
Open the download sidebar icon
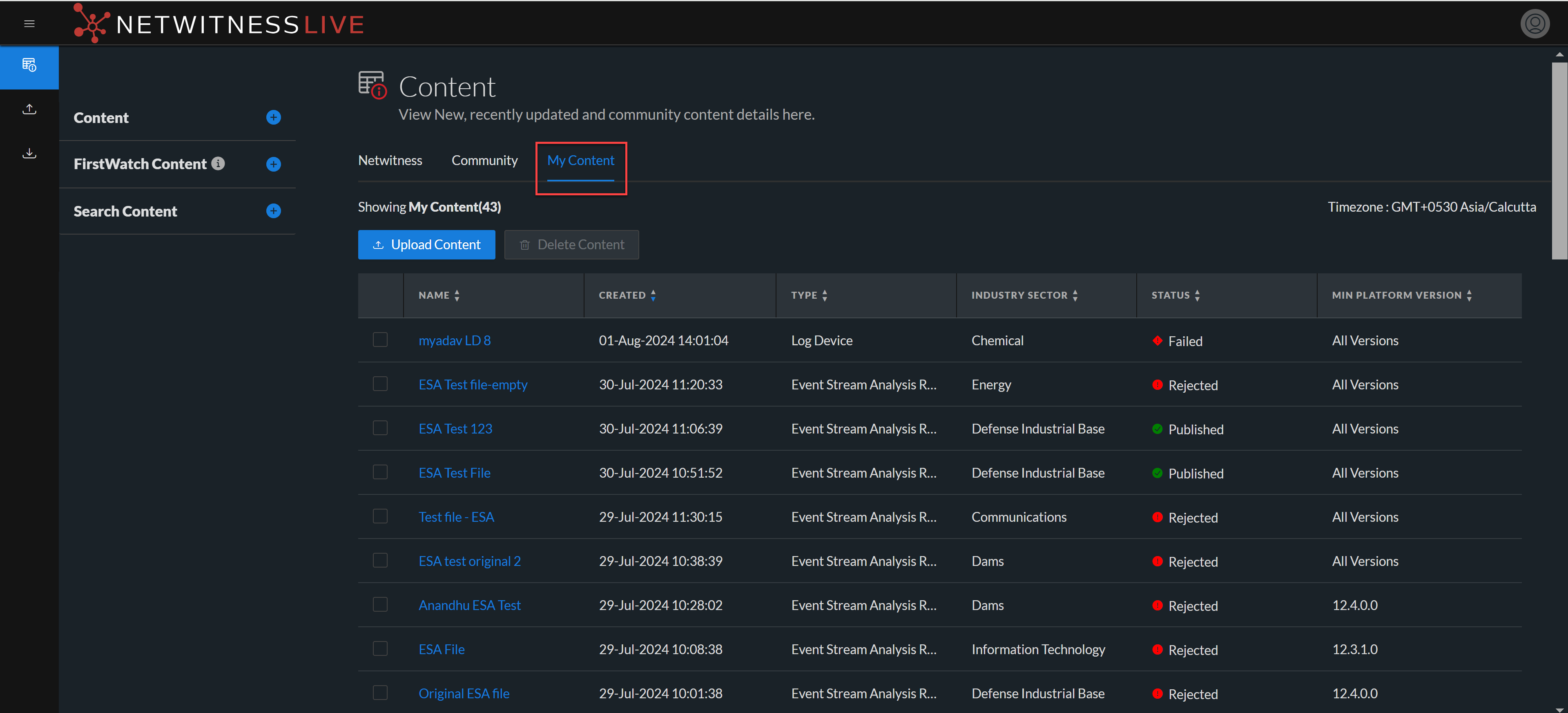[x=29, y=154]
